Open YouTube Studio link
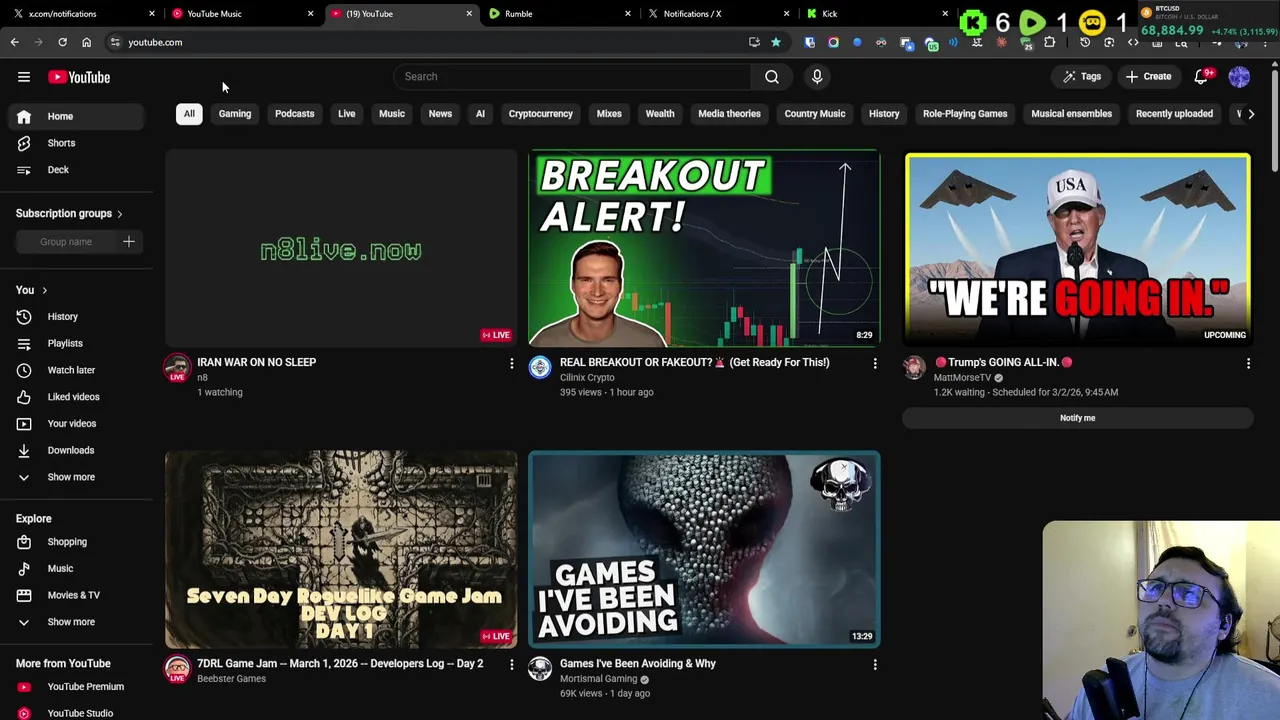The height and width of the screenshot is (720, 1280). coord(77,713)
